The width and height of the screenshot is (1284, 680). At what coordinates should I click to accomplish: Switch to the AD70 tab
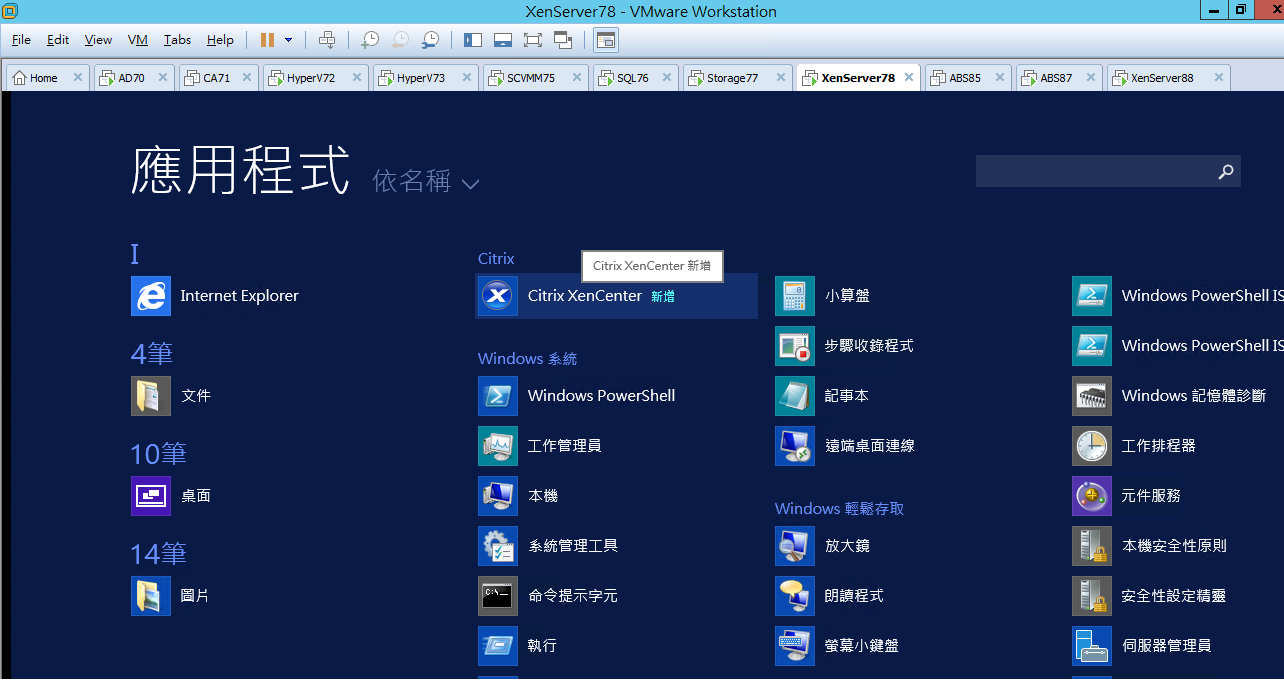(134, 78)
